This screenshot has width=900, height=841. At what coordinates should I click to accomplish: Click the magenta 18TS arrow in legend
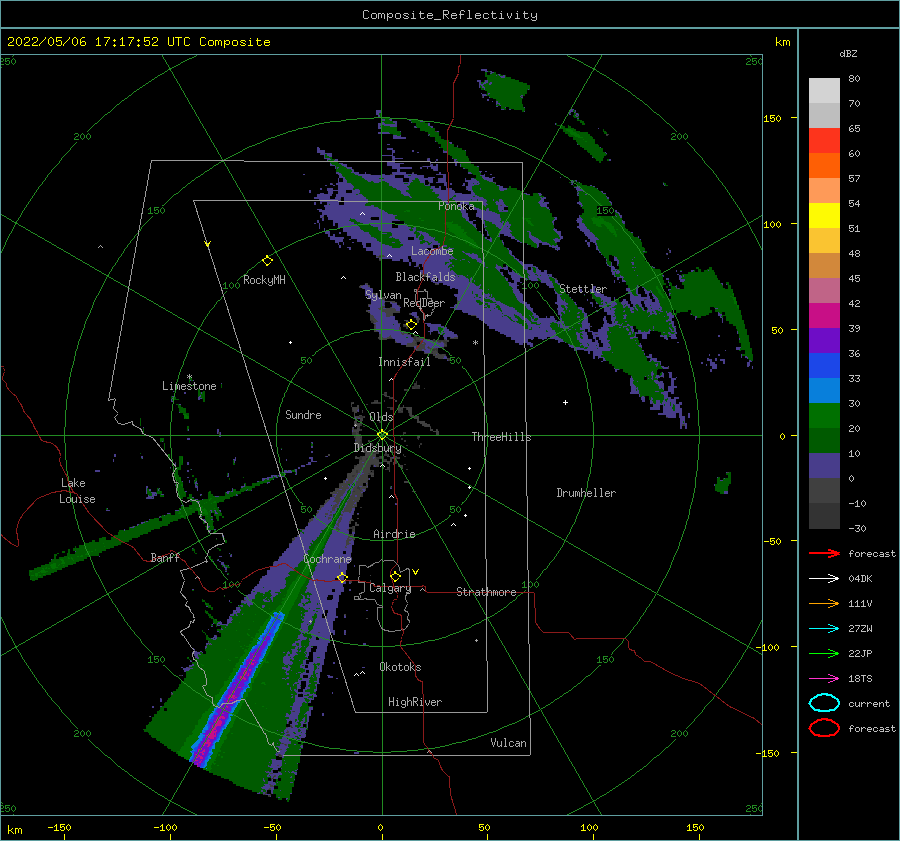pyautogui.click(x=824, y=678)
